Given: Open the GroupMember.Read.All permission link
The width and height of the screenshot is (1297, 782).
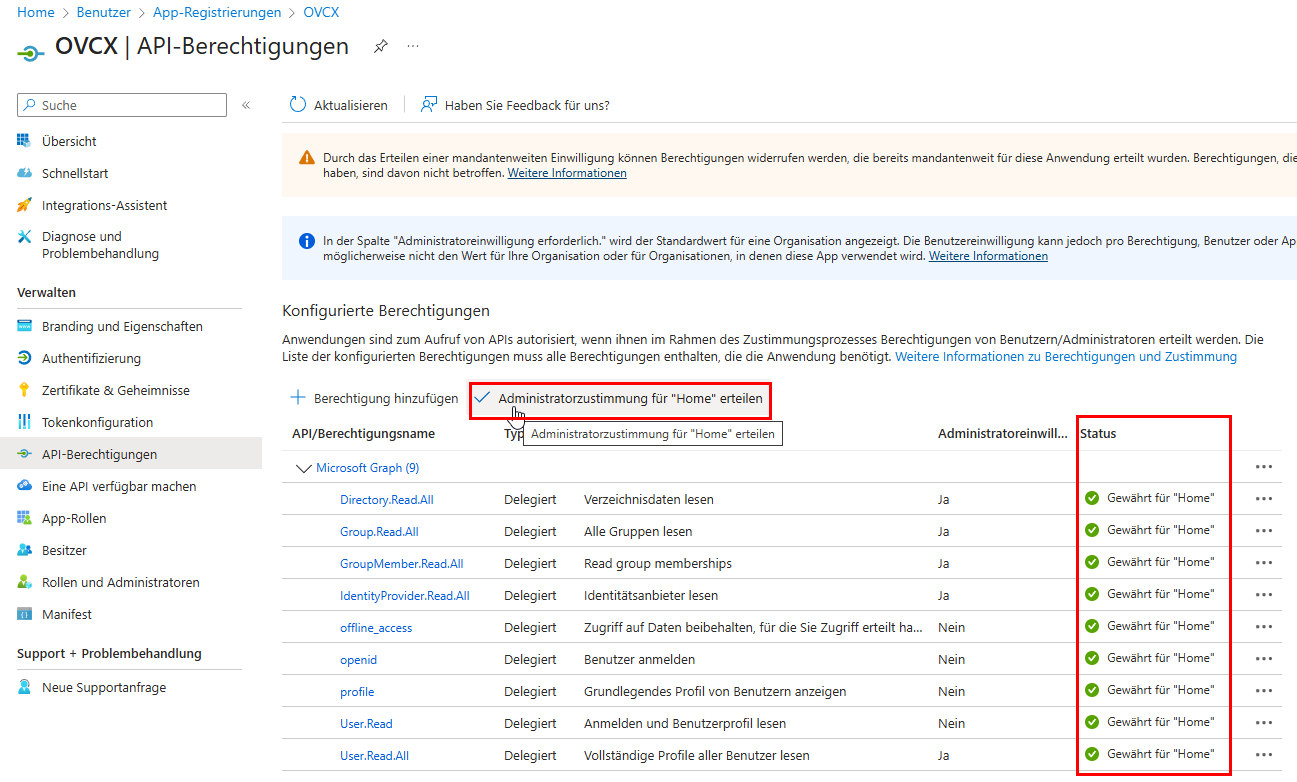Looking at the screenshot, I should [401, 563].
